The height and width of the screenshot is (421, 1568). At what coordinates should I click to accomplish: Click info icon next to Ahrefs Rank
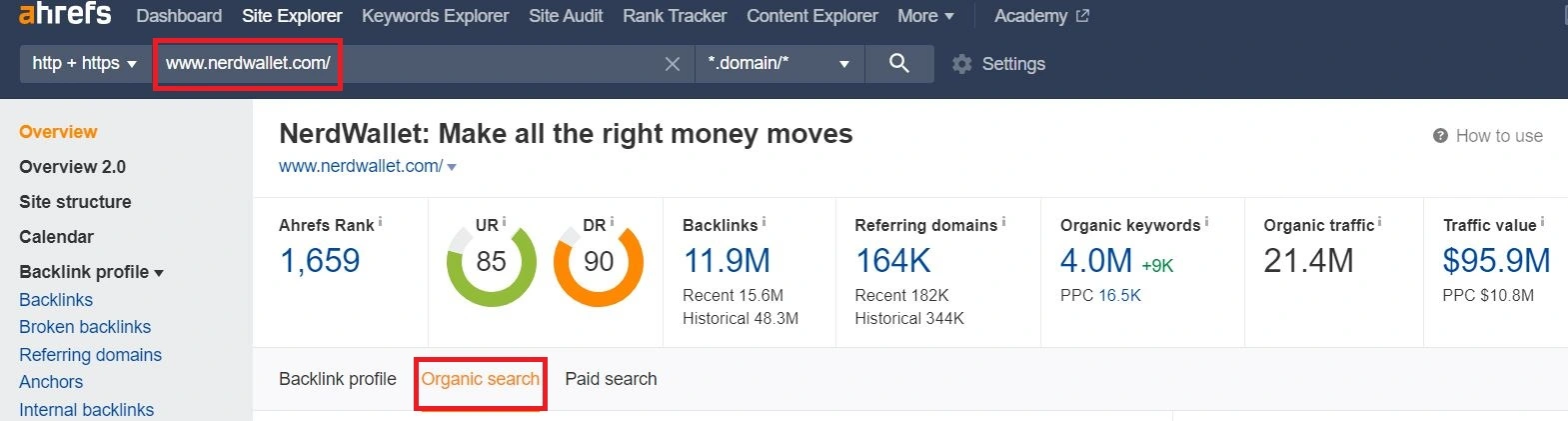380,222
